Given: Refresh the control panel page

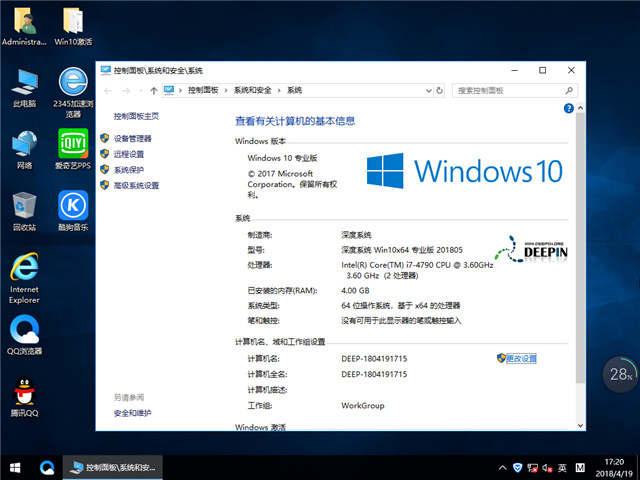Looking at the screenshot, I should coord(439,91).
